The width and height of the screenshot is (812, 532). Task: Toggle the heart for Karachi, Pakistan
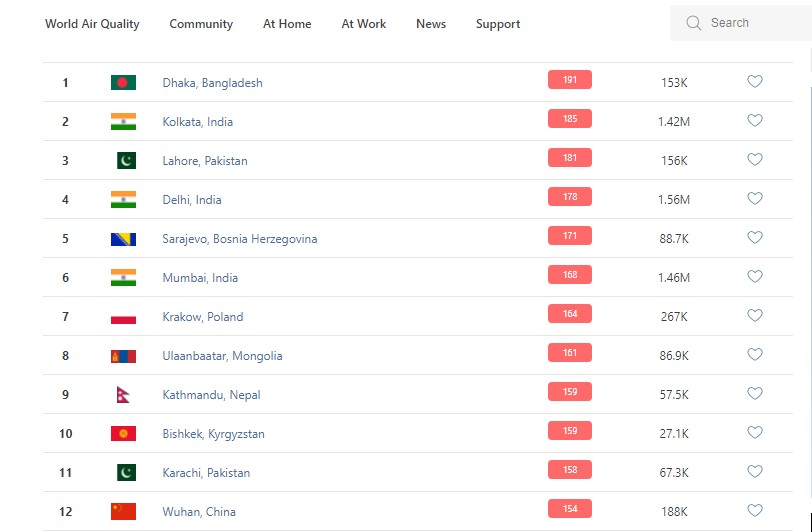click(755, 472)
